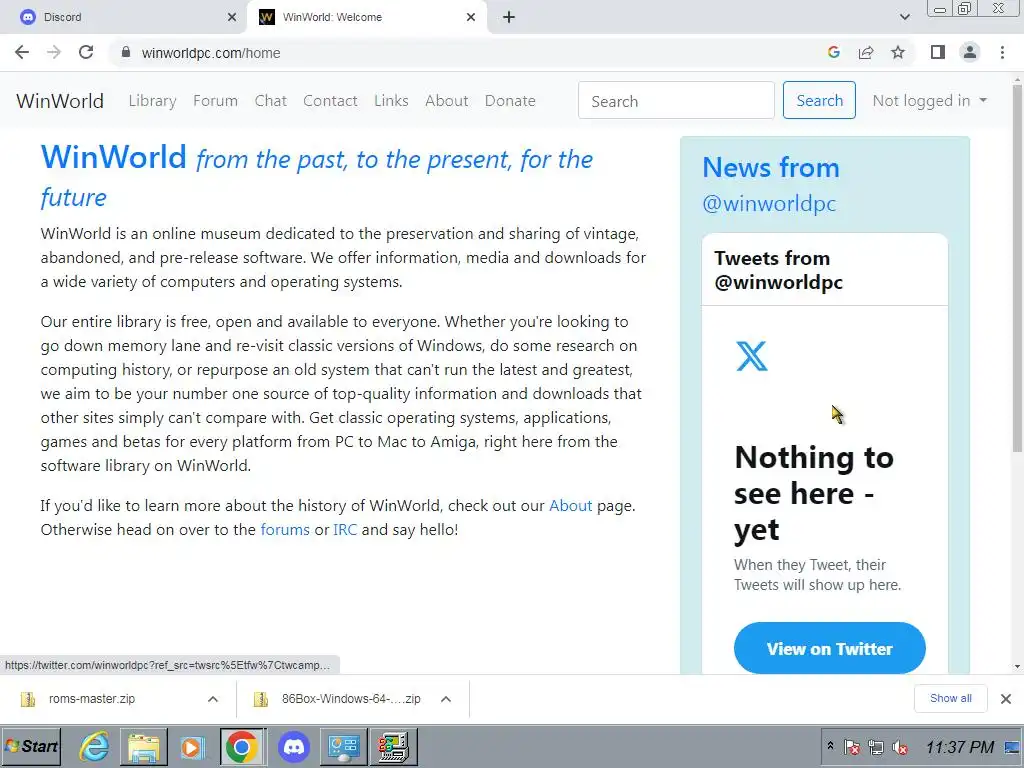Open the Donate nav item
Screen dimensions: 1024x768
(510, 101)
